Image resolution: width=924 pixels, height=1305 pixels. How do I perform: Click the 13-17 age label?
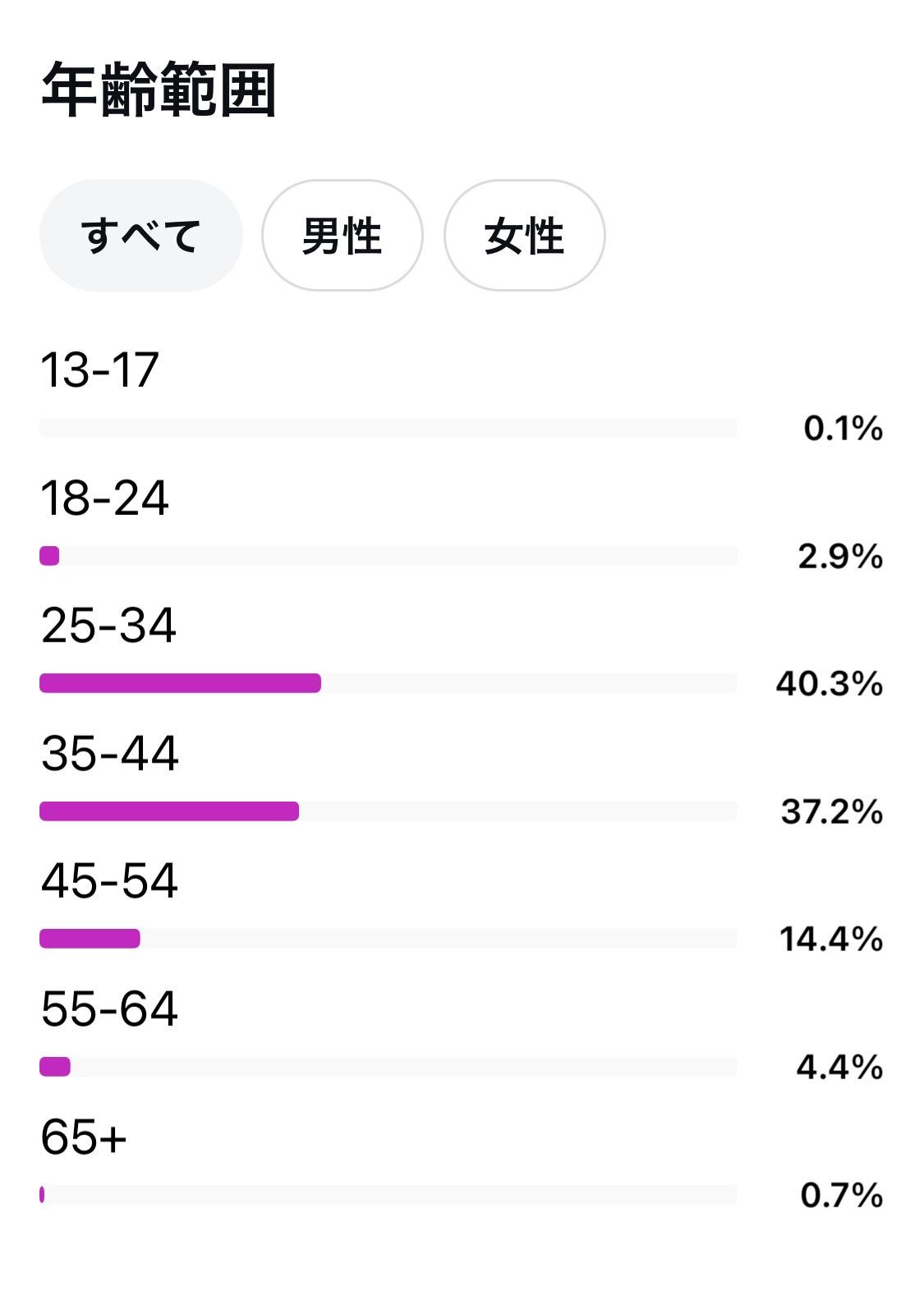tap(99, 370)
